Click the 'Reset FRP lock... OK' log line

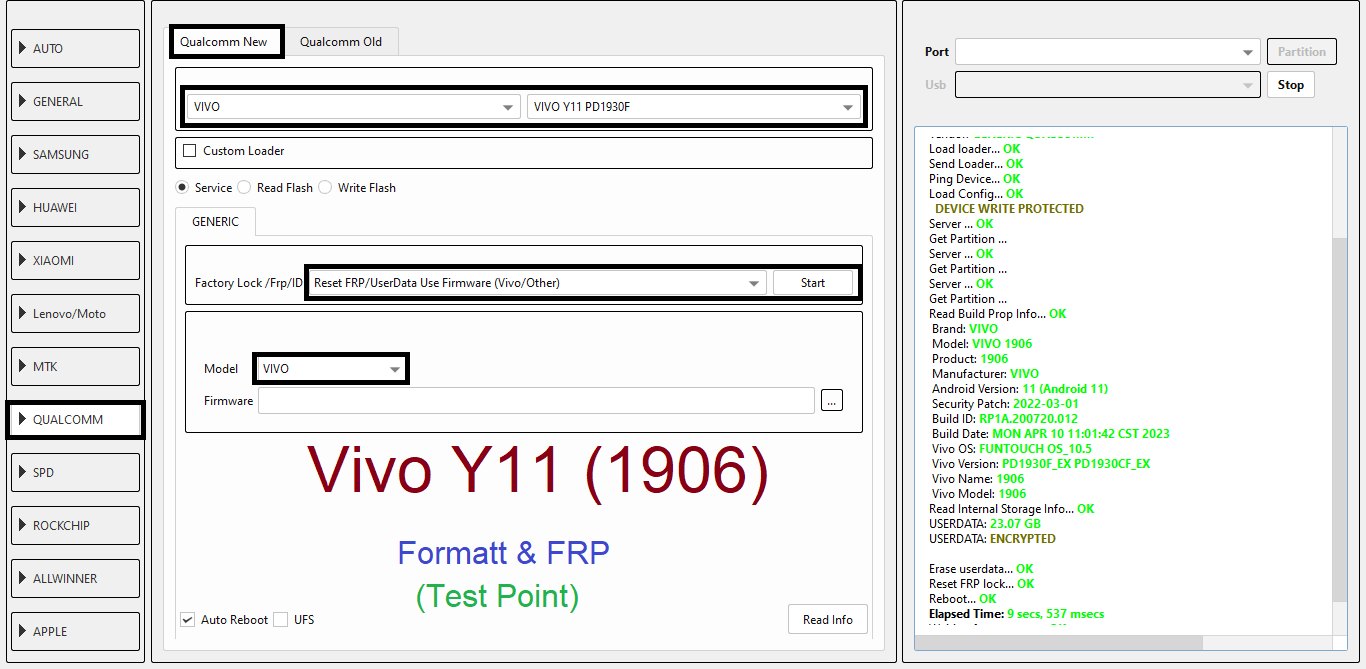[984, 584]
